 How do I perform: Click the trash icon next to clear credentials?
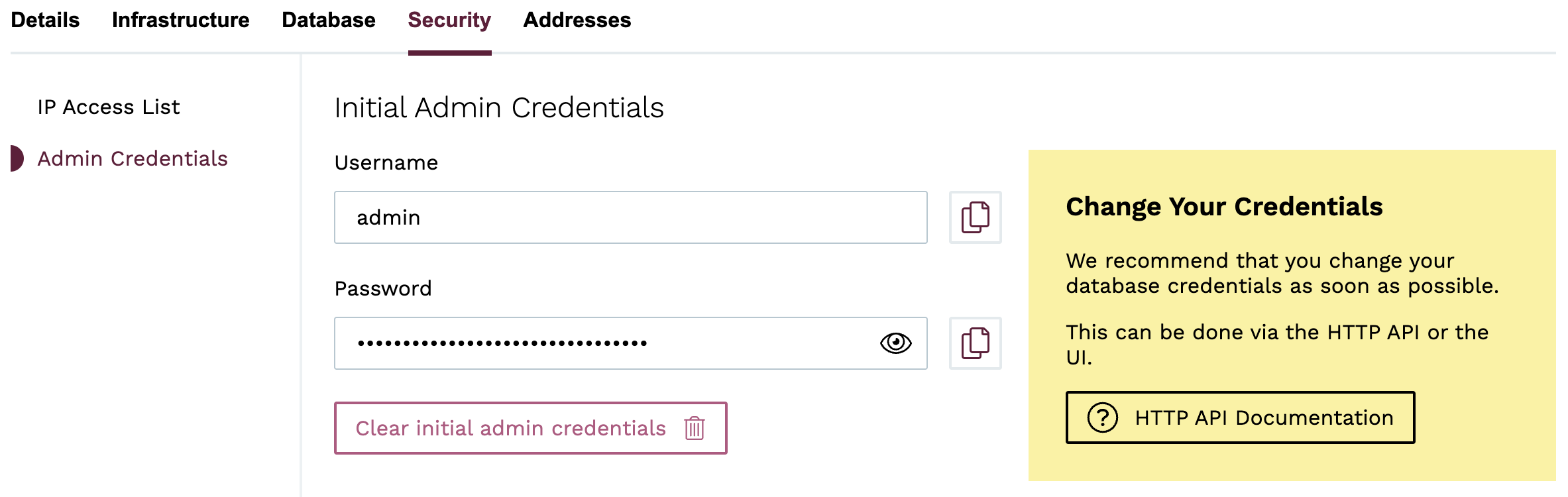pos(694,428)
